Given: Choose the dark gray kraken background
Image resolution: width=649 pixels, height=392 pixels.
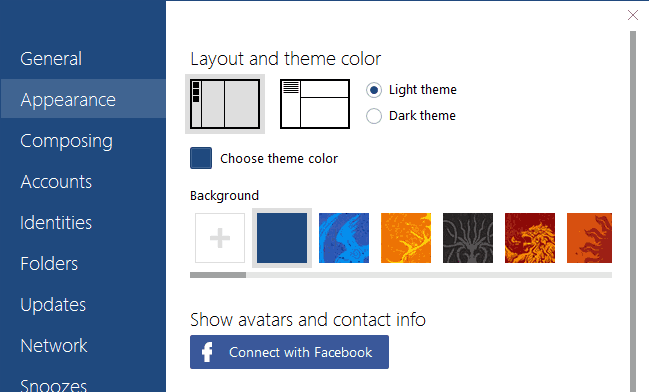Looking at the screenshot, I should (x=468, y=238).
